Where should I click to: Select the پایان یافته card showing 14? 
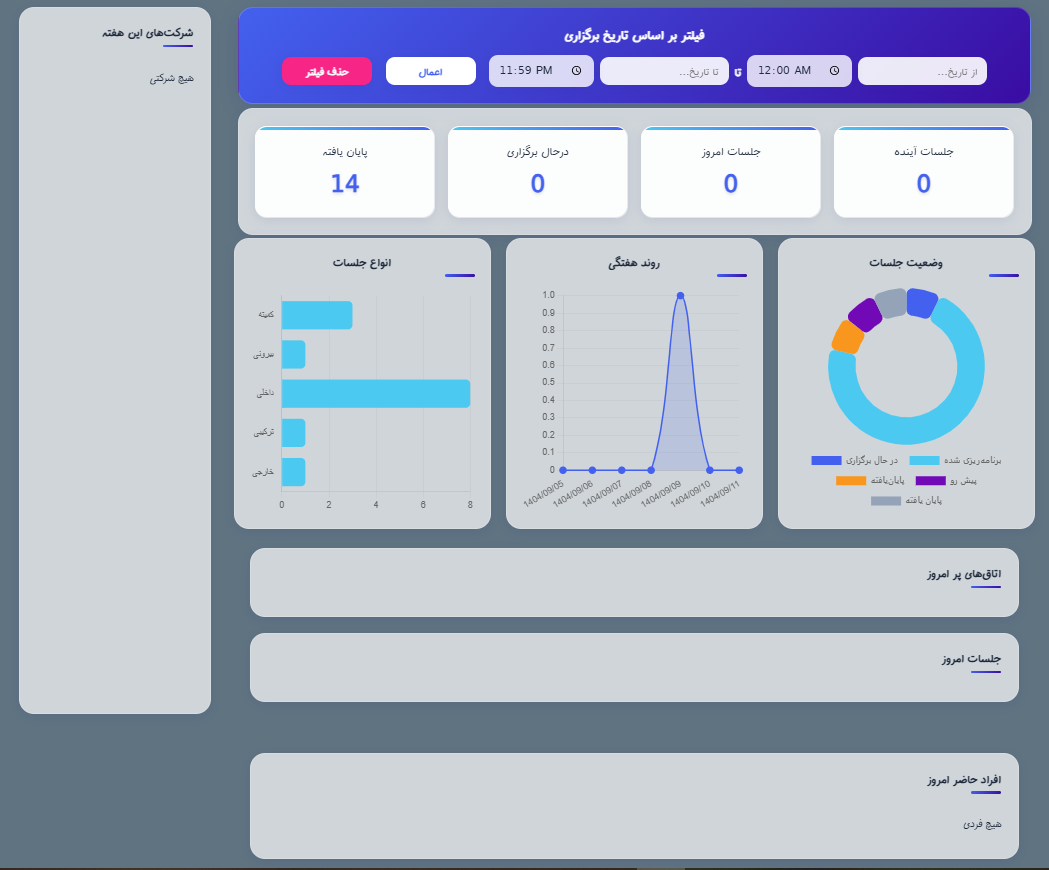point(344,171)
